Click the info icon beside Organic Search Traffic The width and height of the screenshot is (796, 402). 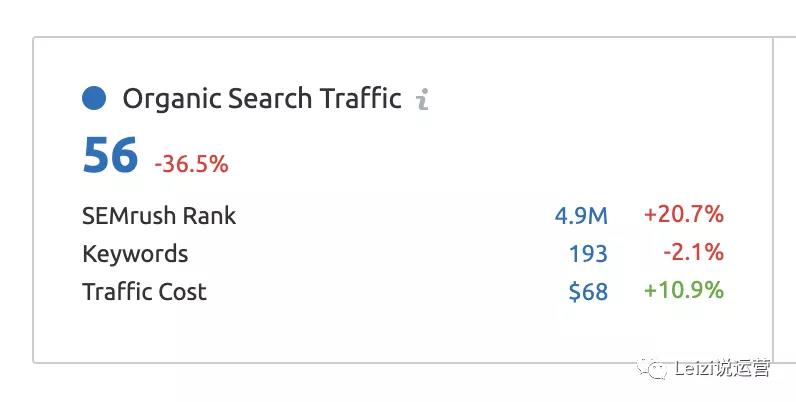[422, 99]
